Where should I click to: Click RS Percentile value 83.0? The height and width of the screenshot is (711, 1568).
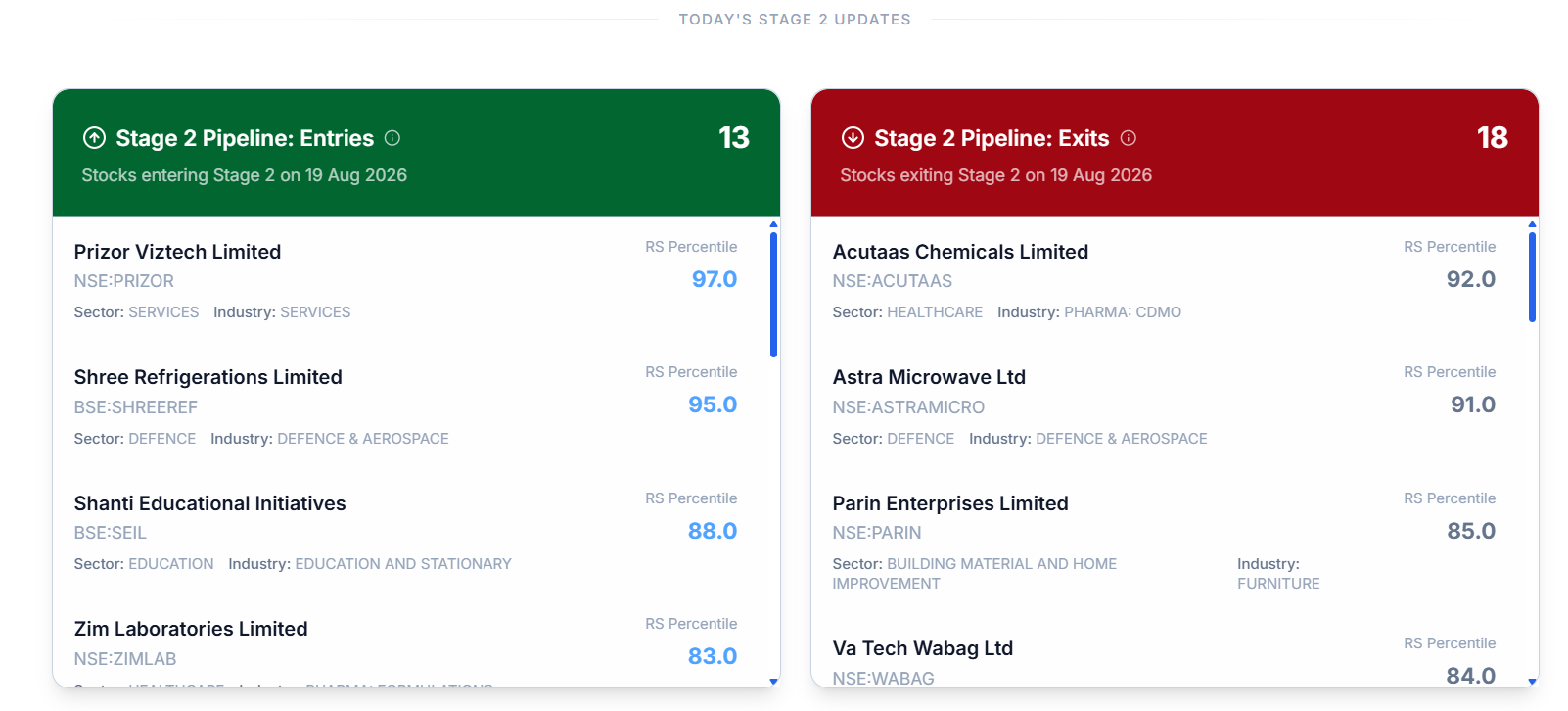coord(713,656)
